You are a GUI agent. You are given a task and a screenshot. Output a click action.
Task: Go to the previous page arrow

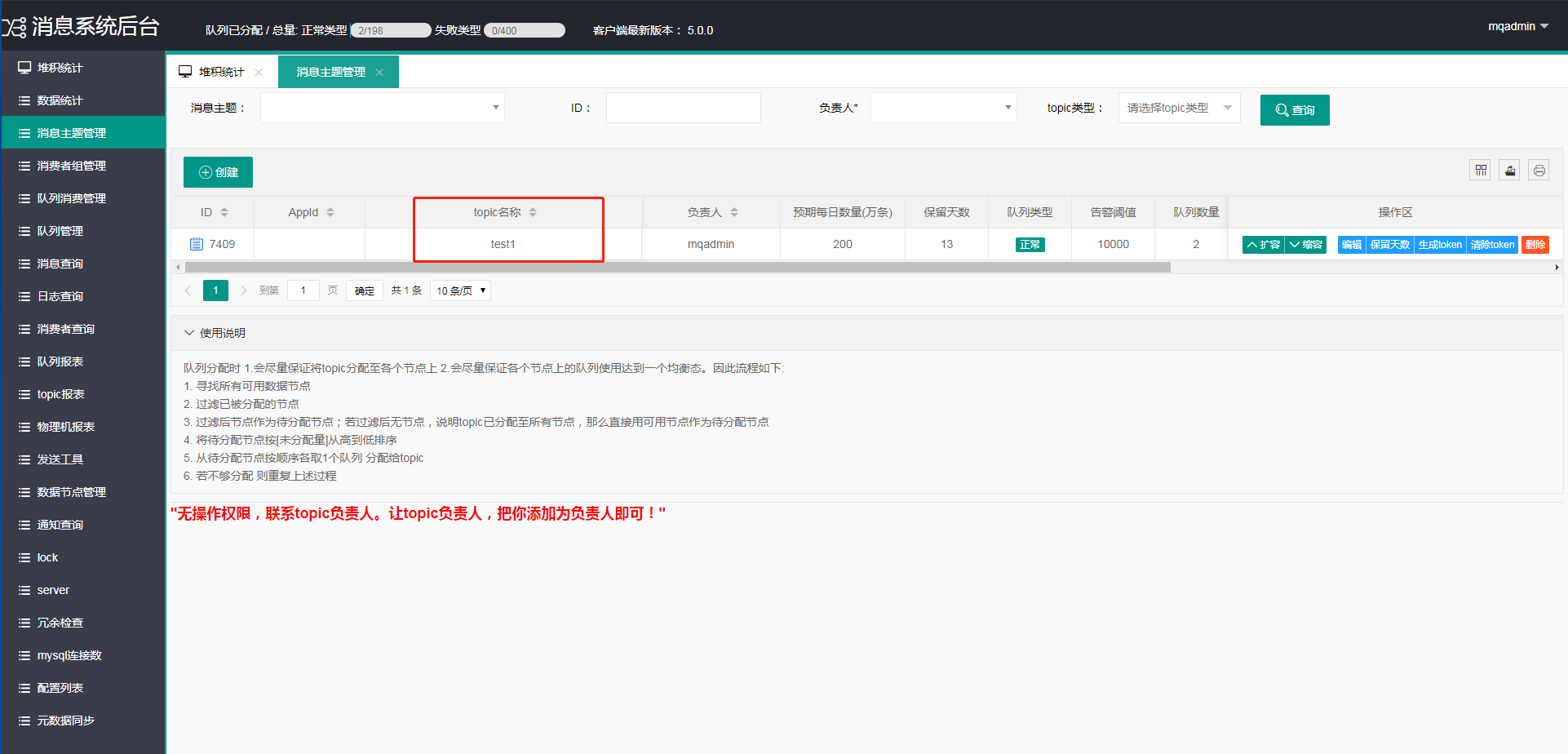[x=188, y=291]
